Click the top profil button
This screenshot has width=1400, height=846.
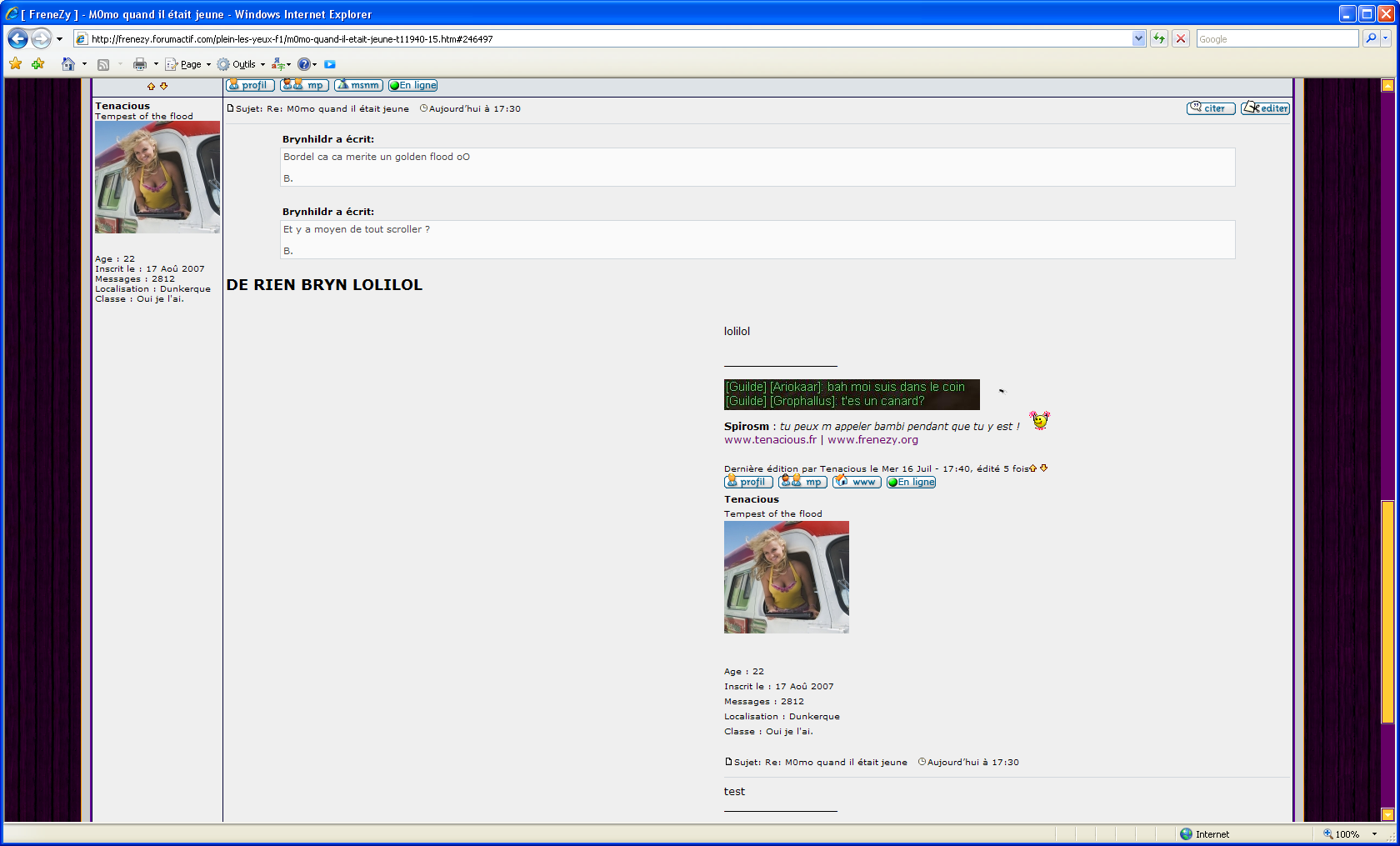(250, 85)
